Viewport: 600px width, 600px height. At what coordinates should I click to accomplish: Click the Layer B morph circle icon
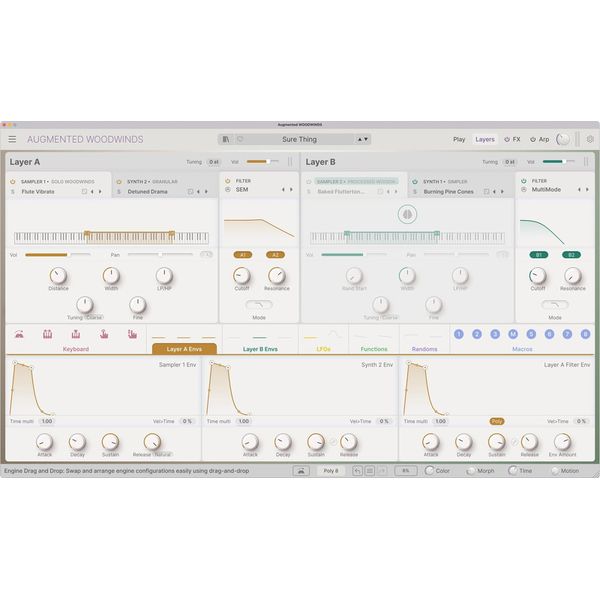pyautogui.click(x=407, y=214)
